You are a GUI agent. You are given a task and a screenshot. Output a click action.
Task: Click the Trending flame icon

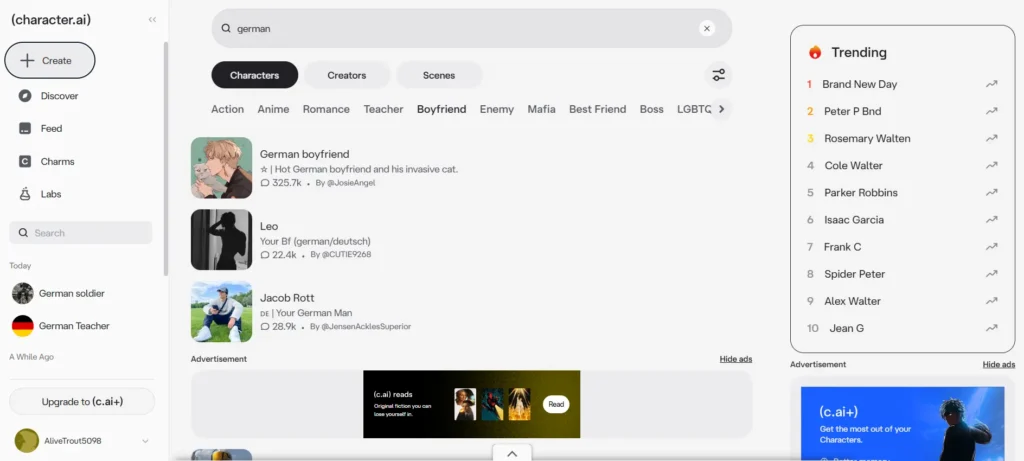[x=815, y=52]
